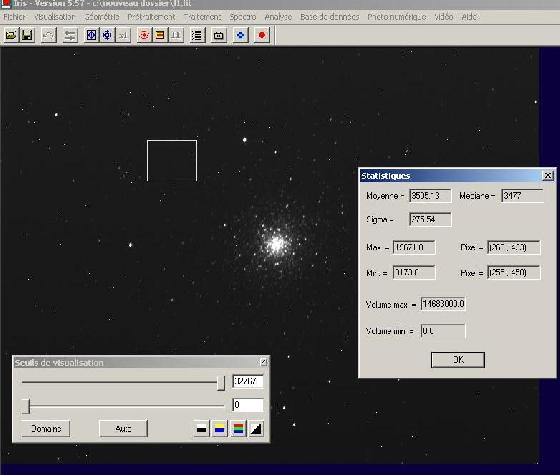The width and height of the screenshot is (560, 475).
Task: Click the visualization settings sliders toolbar icon
Action: point(70,35)
